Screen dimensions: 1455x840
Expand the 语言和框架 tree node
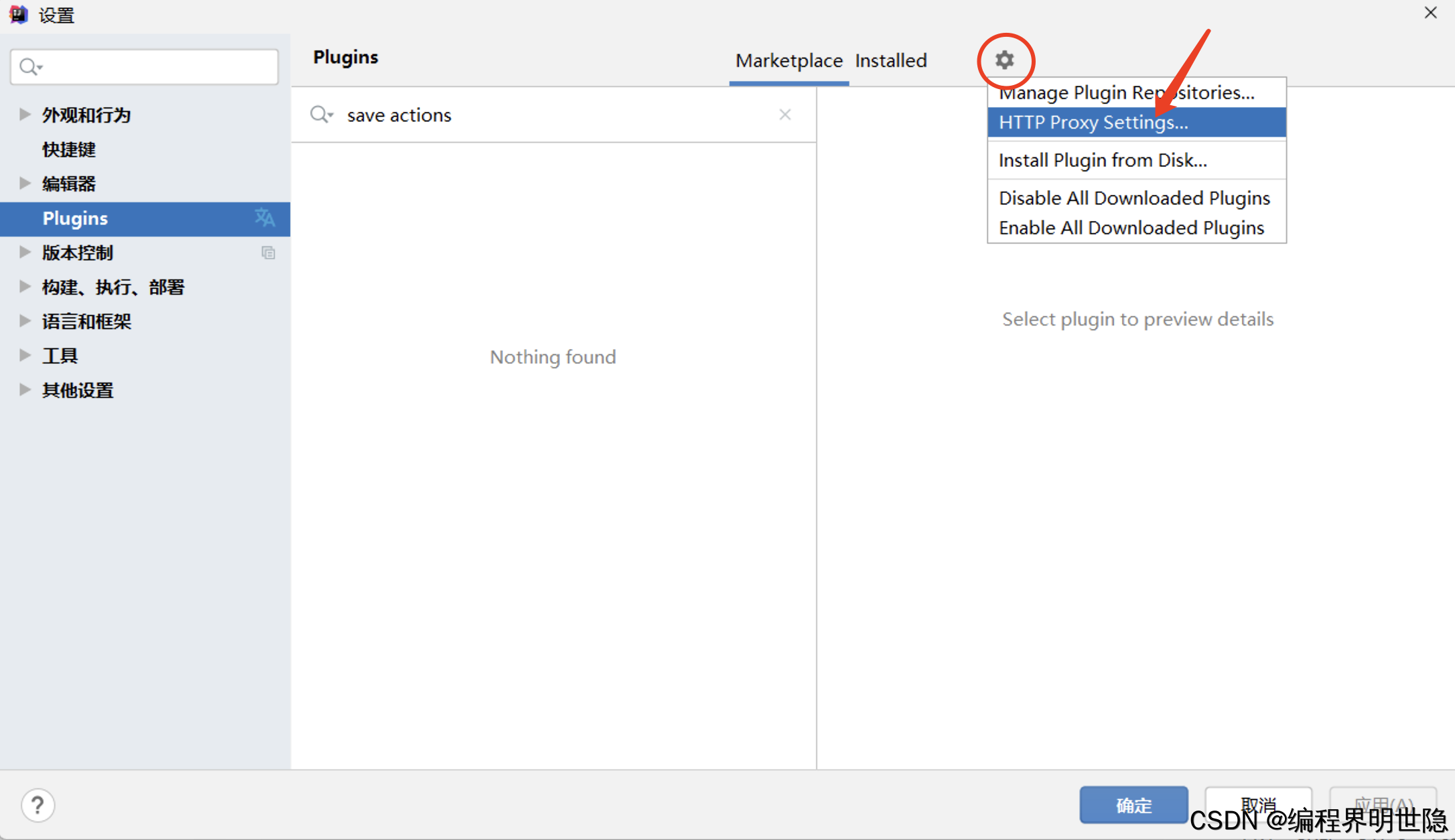click(25, 321)
